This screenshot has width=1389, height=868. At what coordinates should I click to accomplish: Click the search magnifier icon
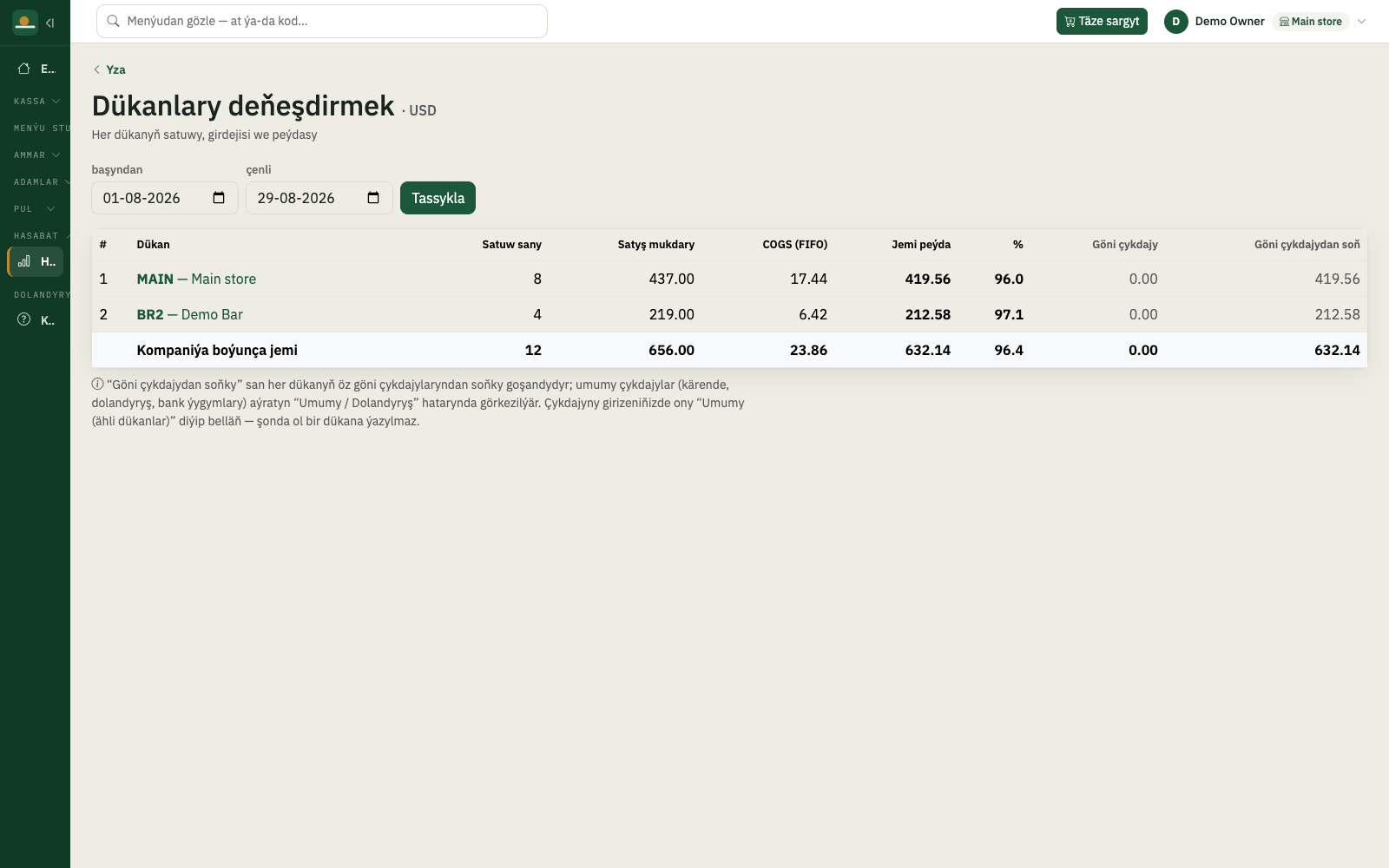(113, 21)
